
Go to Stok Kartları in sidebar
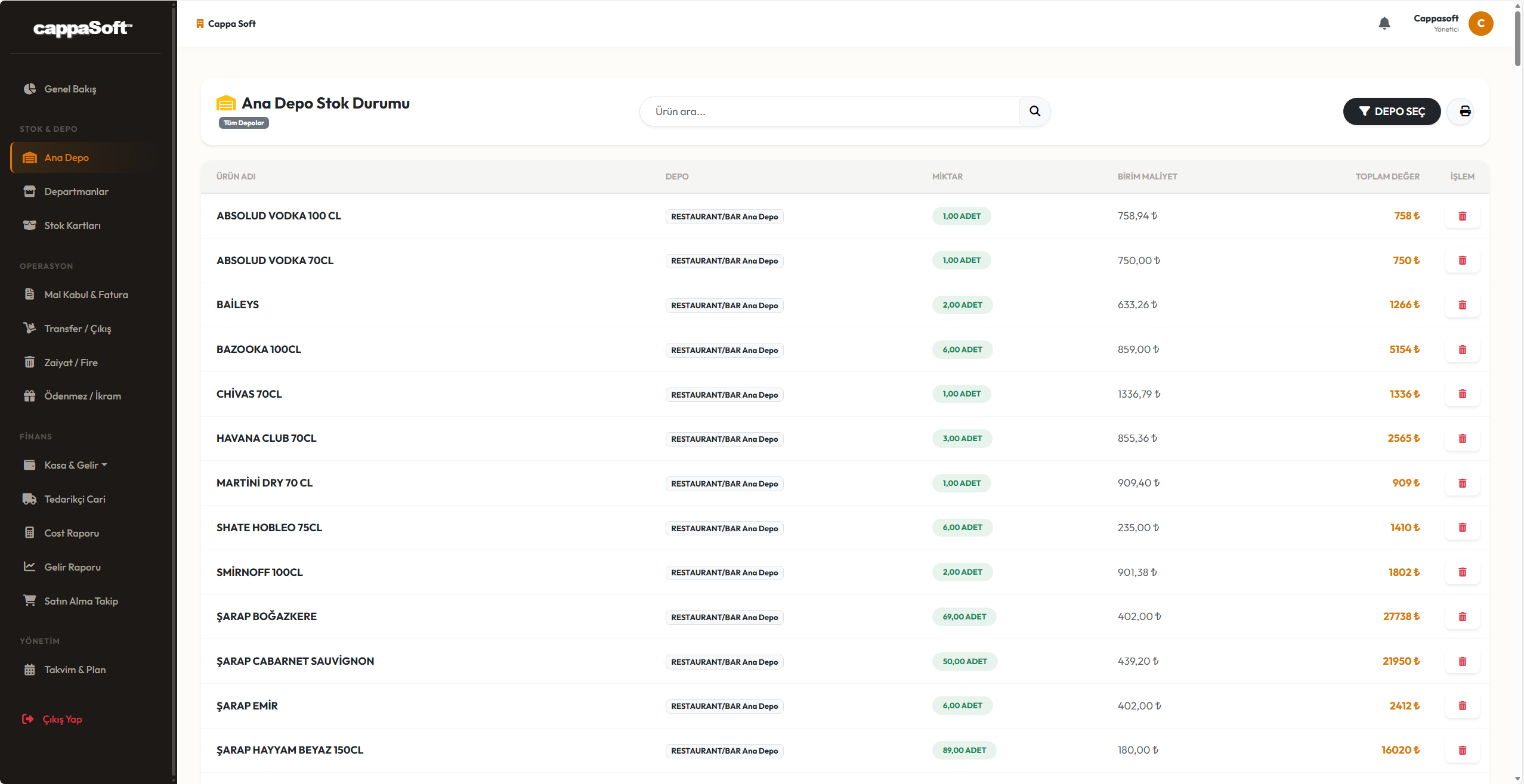click(x=72, y=225)
